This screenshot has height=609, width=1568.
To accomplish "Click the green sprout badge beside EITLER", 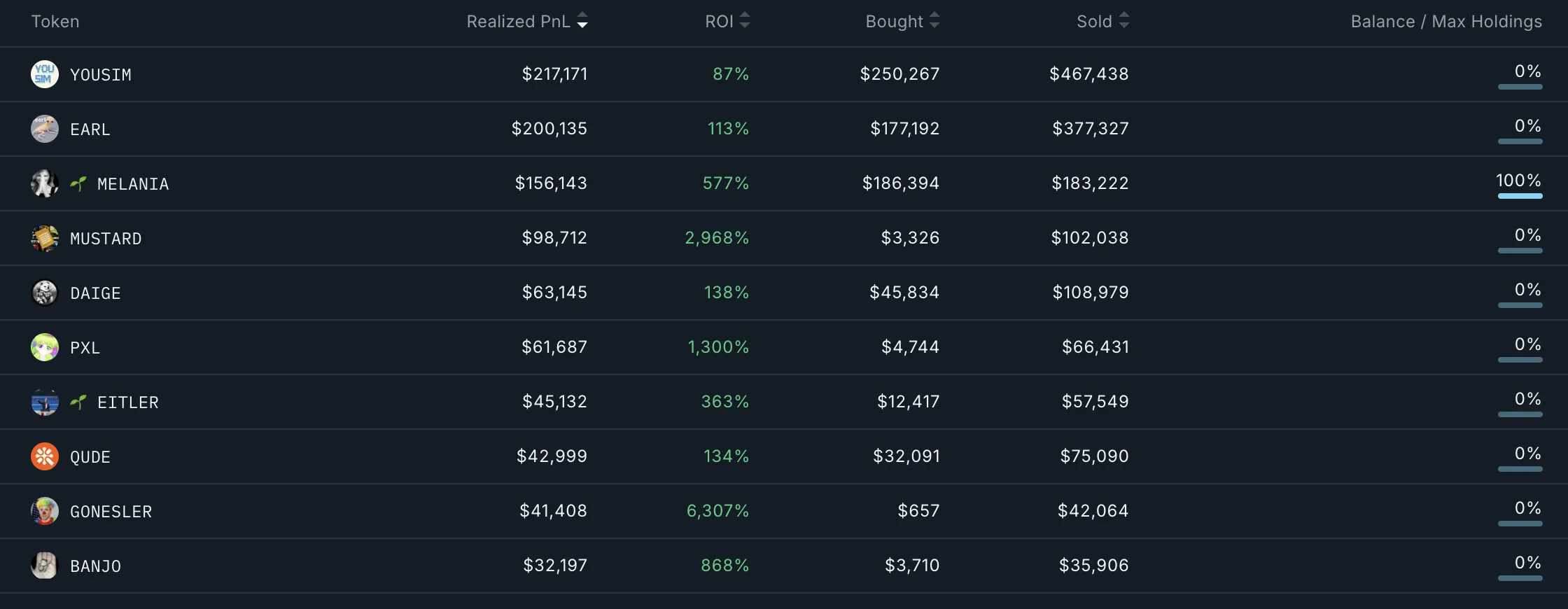I will (x=78, y=402).
